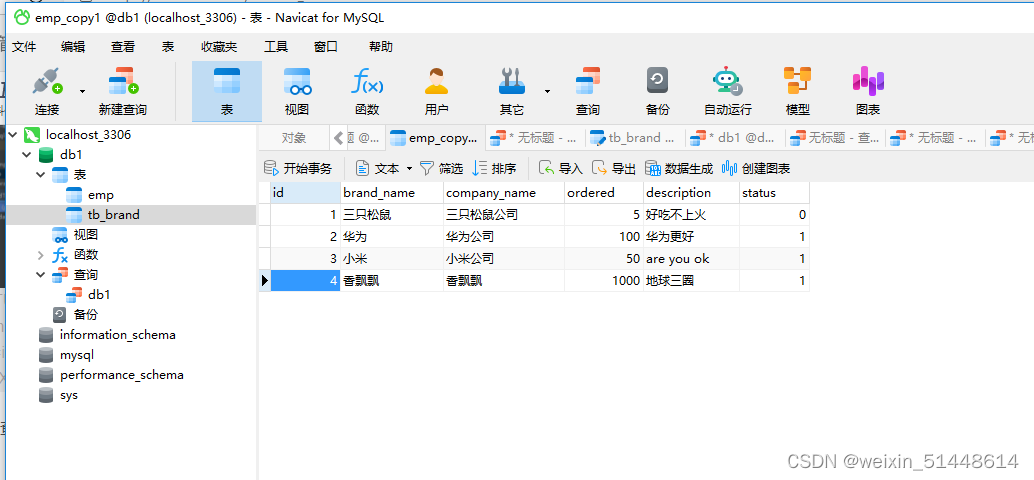The image size is (1034, 480).
Task: Open the 表 menu in menu bar
Action: 168,47
